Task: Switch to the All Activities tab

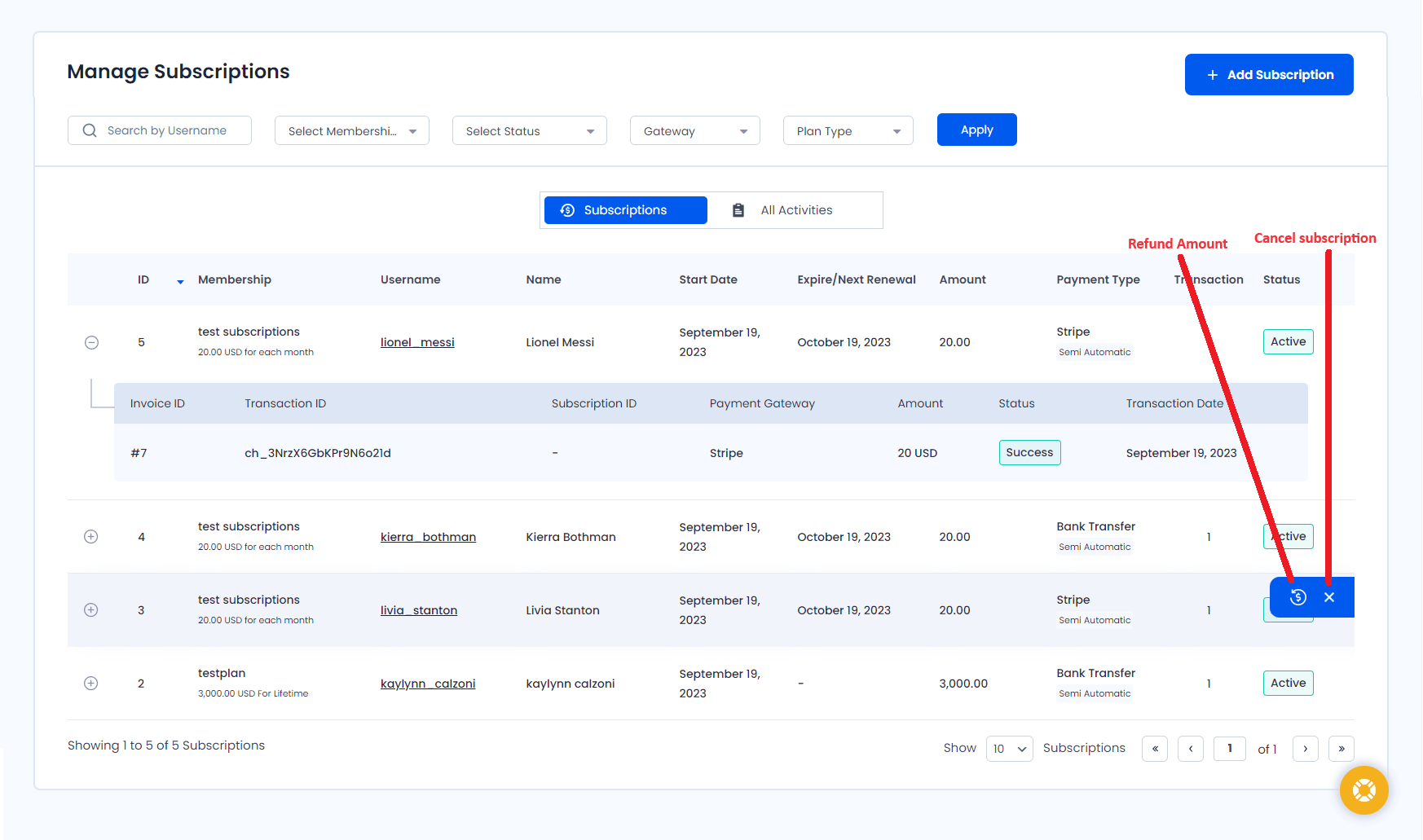Action: click(x=795, y=210)
